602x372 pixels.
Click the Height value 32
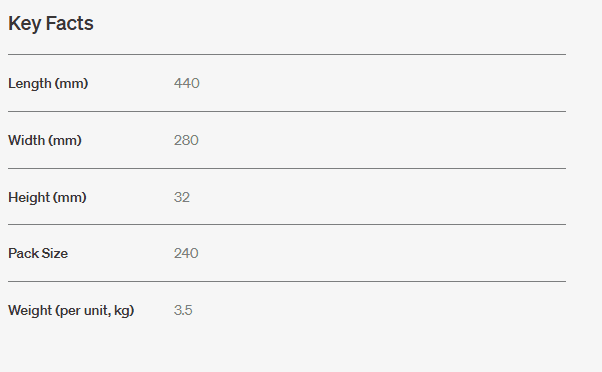tap(182, 197)
